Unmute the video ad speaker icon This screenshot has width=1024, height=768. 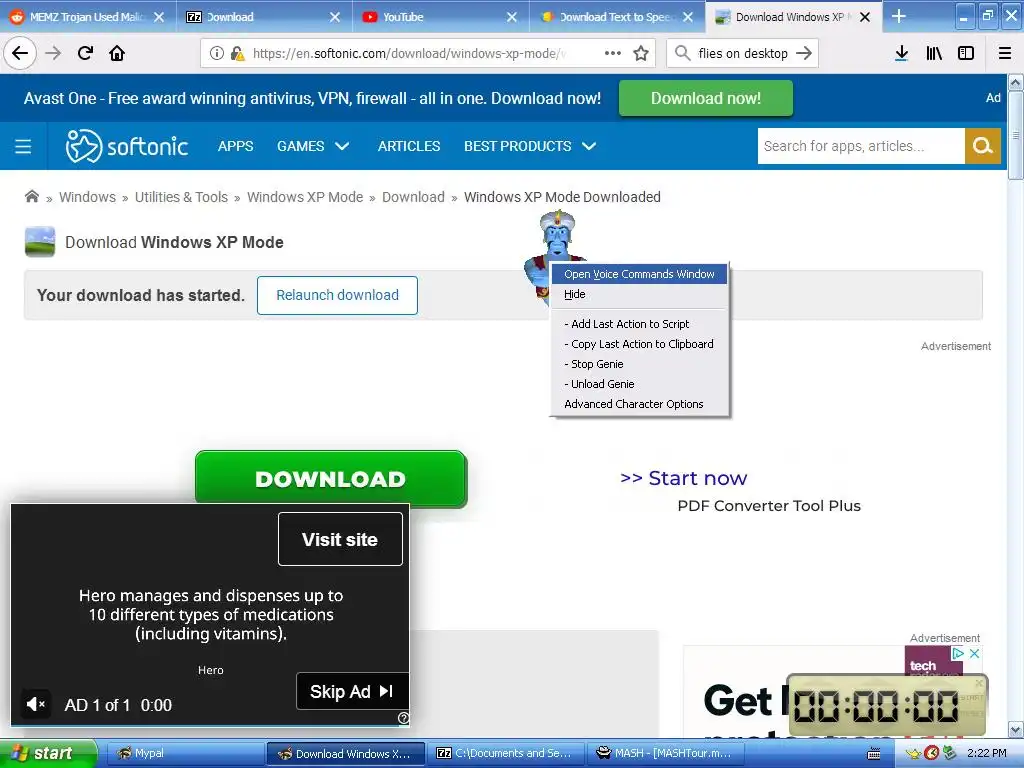[x=35, y=705]
